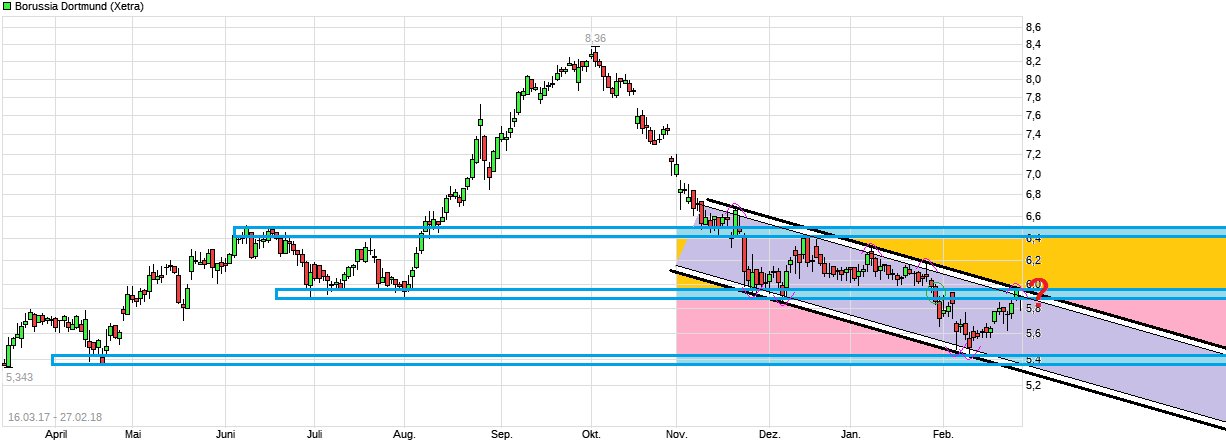1226x445 pixels.
Task: Select the Juni label on the time axis
Action: (x=226, y=435)
